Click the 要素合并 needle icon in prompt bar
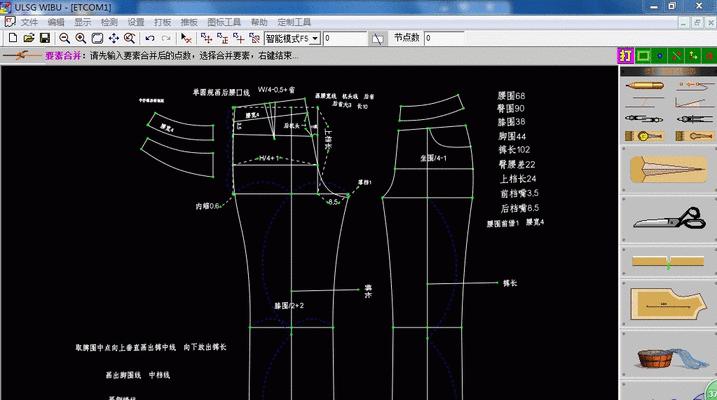This screenshot has width=717, height=400. [21, 56]
